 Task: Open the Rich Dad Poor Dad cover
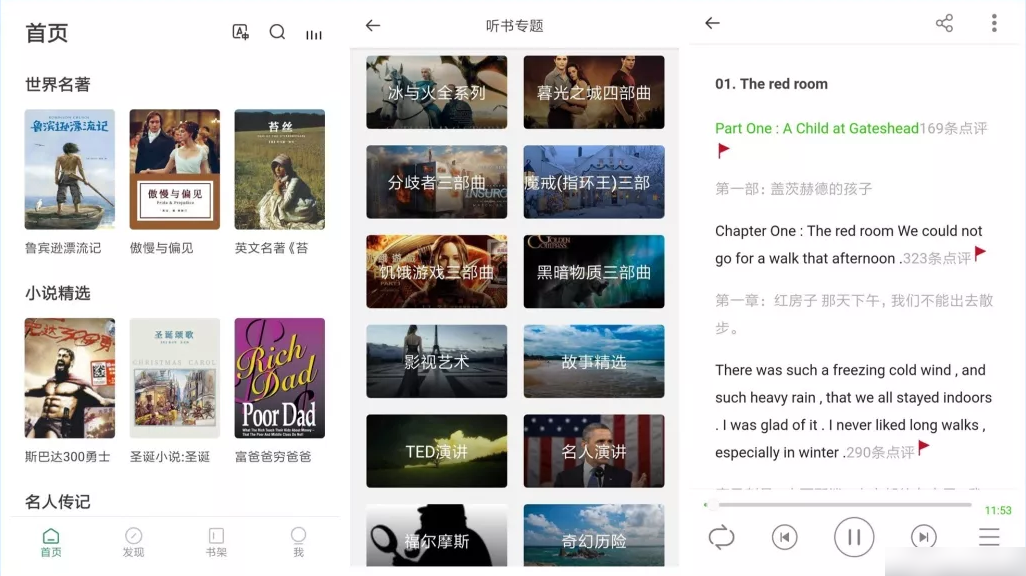(x=279, y=378)
